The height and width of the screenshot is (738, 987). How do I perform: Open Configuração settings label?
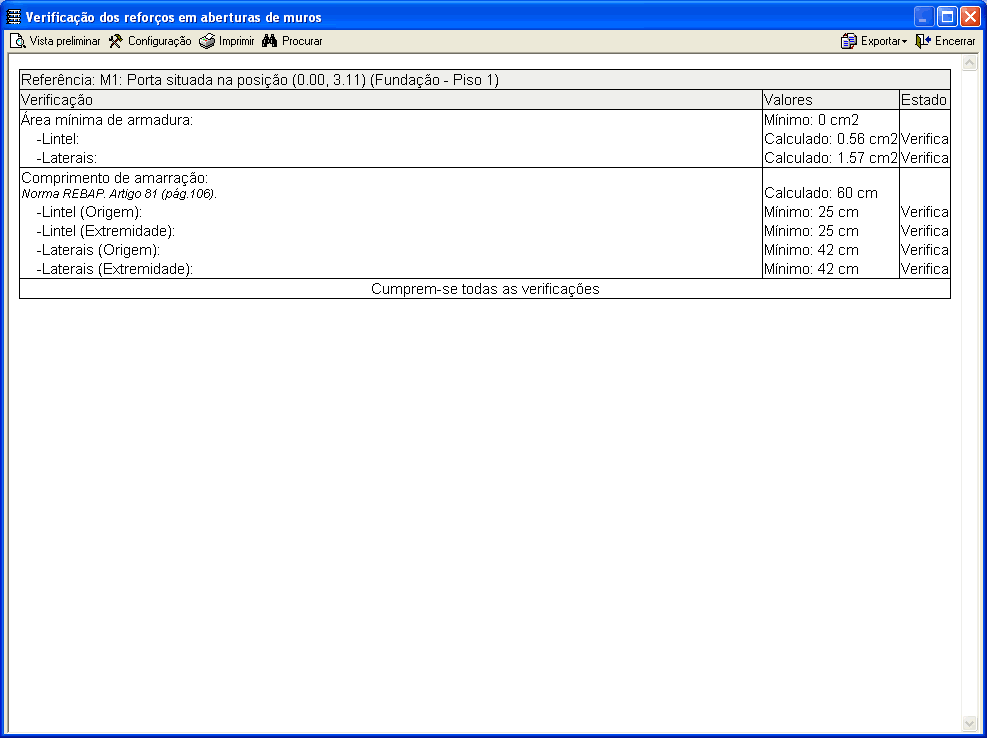pyautogui.click(x=159, y=41)
